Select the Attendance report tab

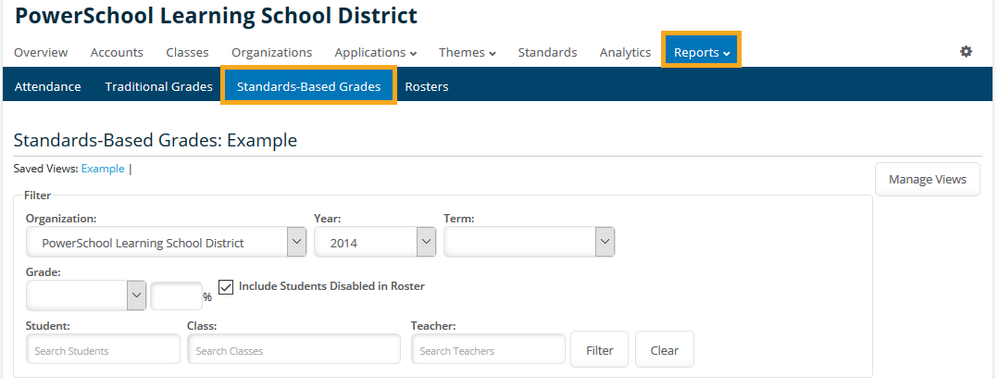(48, 87)
